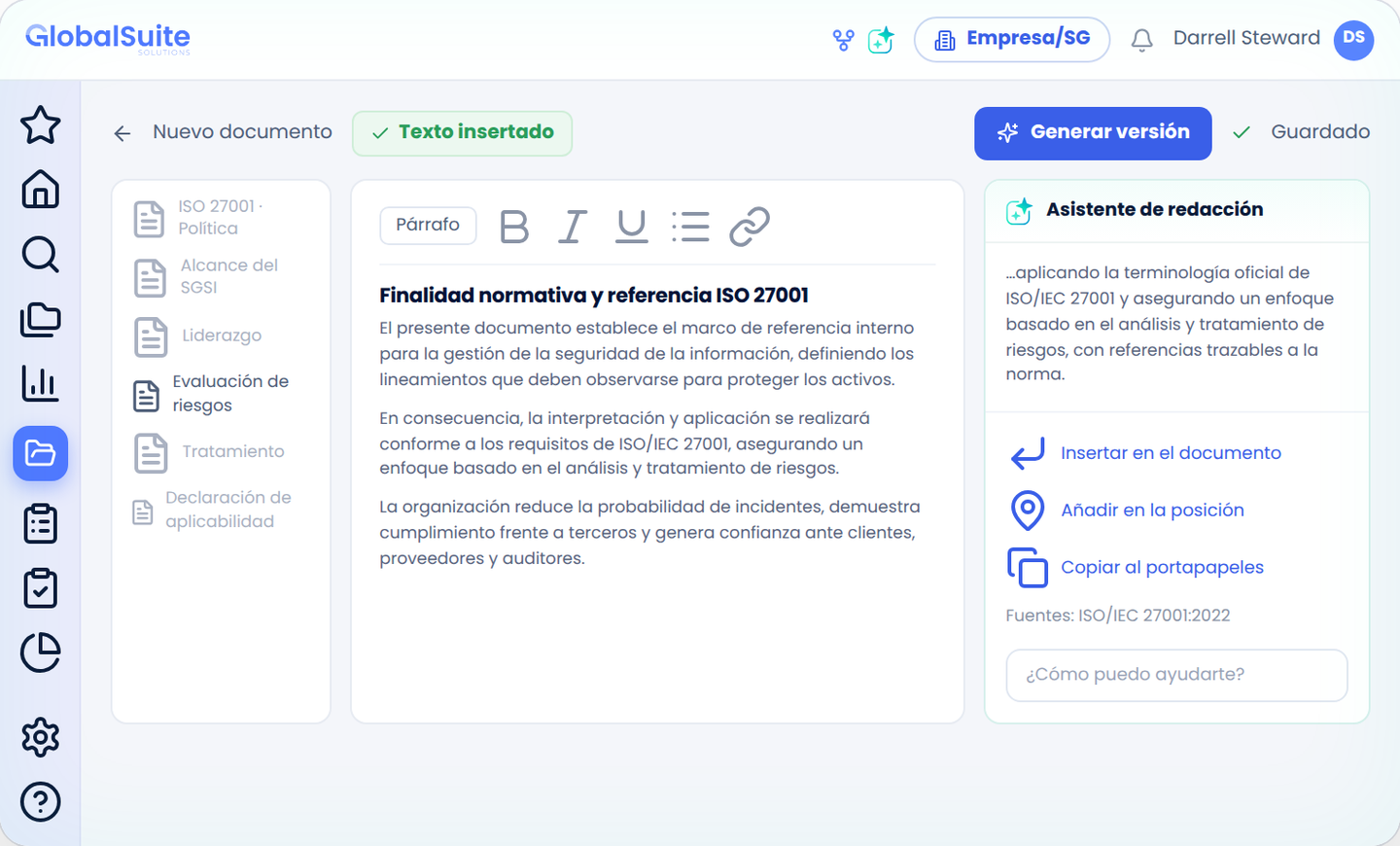Image resolution: width=1400 pixels, height=846 pixels.
Task: Toggle underline formatting
Action: coord(632,227)
